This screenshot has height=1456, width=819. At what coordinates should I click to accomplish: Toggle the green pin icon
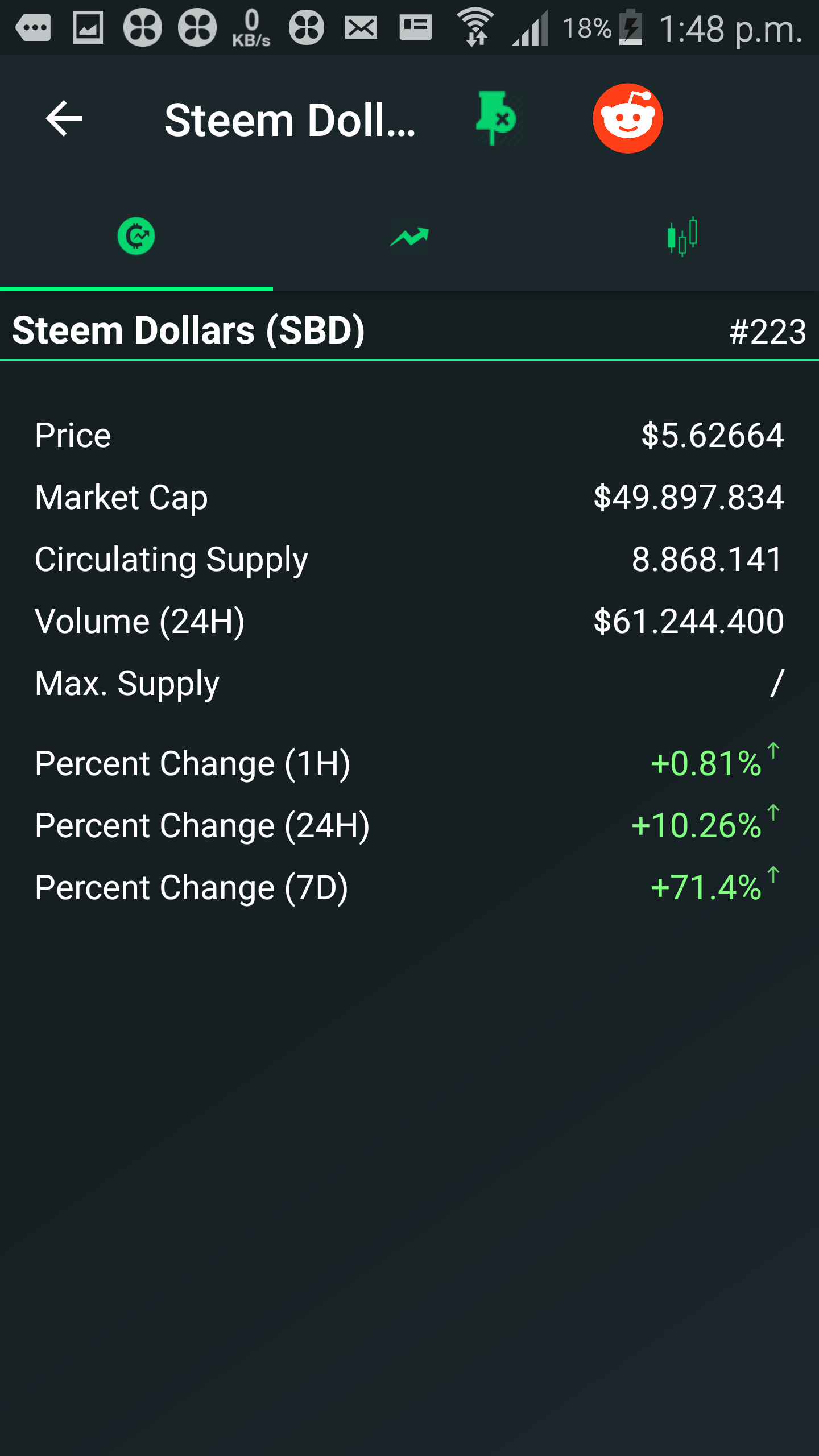(496, 118)
